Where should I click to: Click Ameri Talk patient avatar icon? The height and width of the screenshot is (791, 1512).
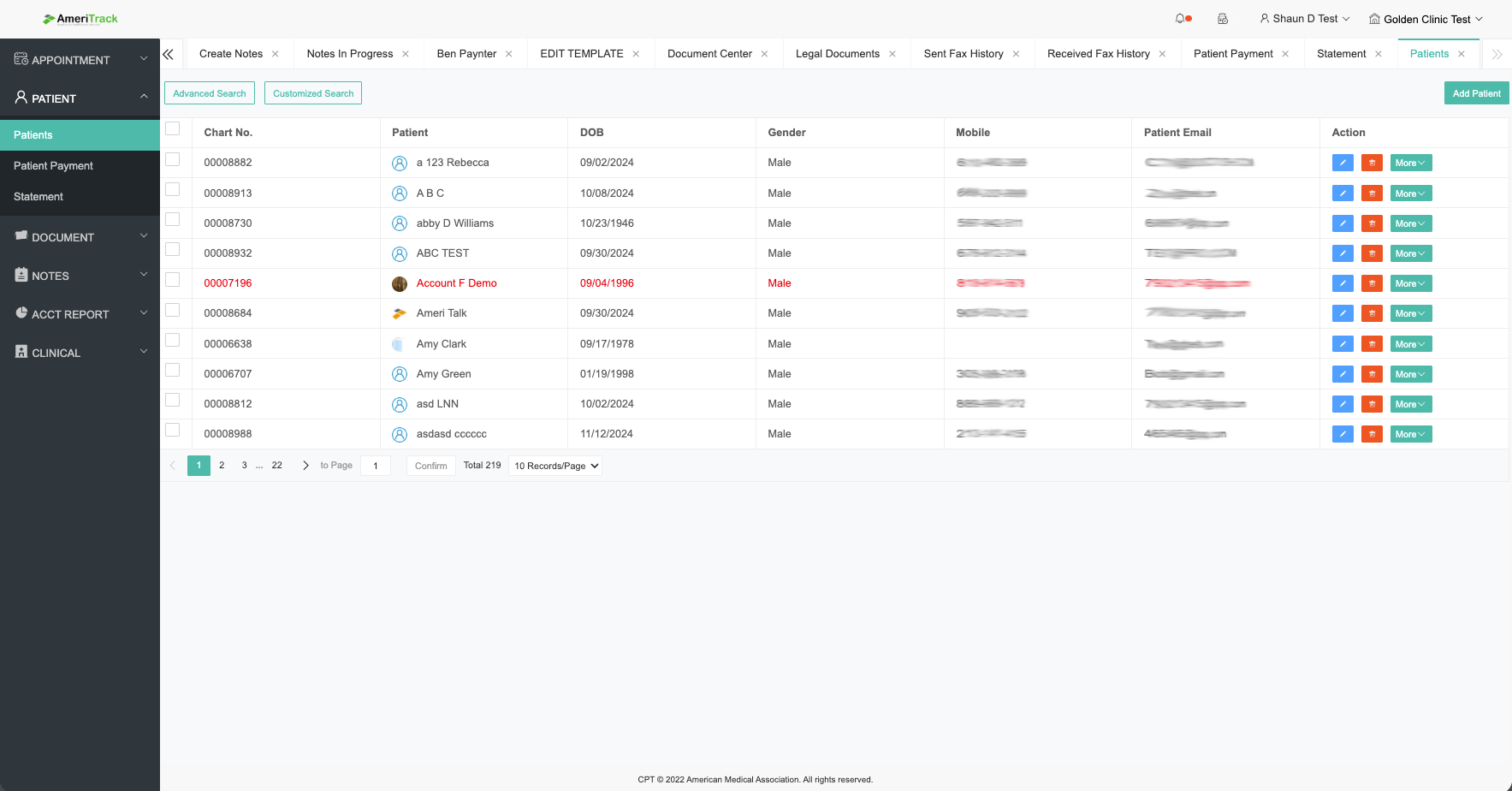399,313
